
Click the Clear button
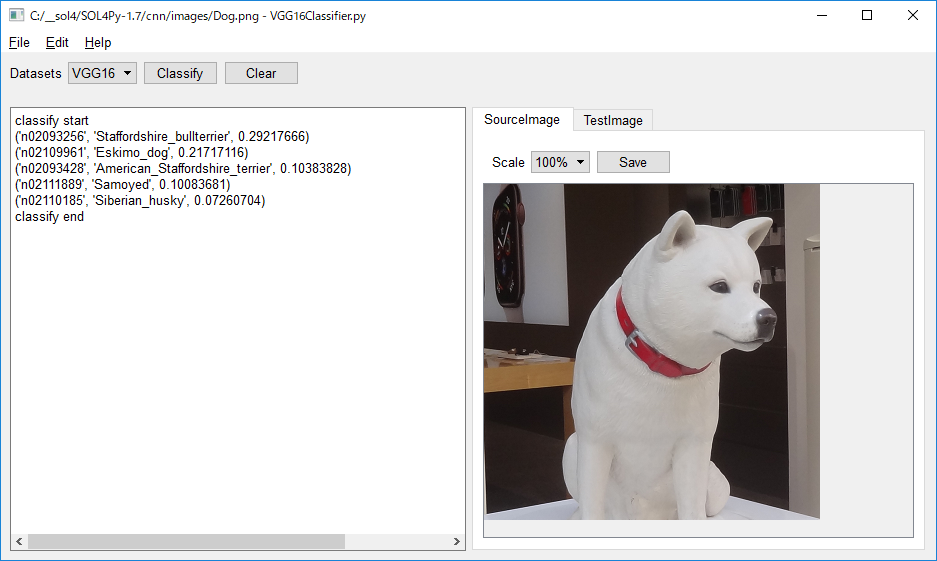tap(261, 73)
